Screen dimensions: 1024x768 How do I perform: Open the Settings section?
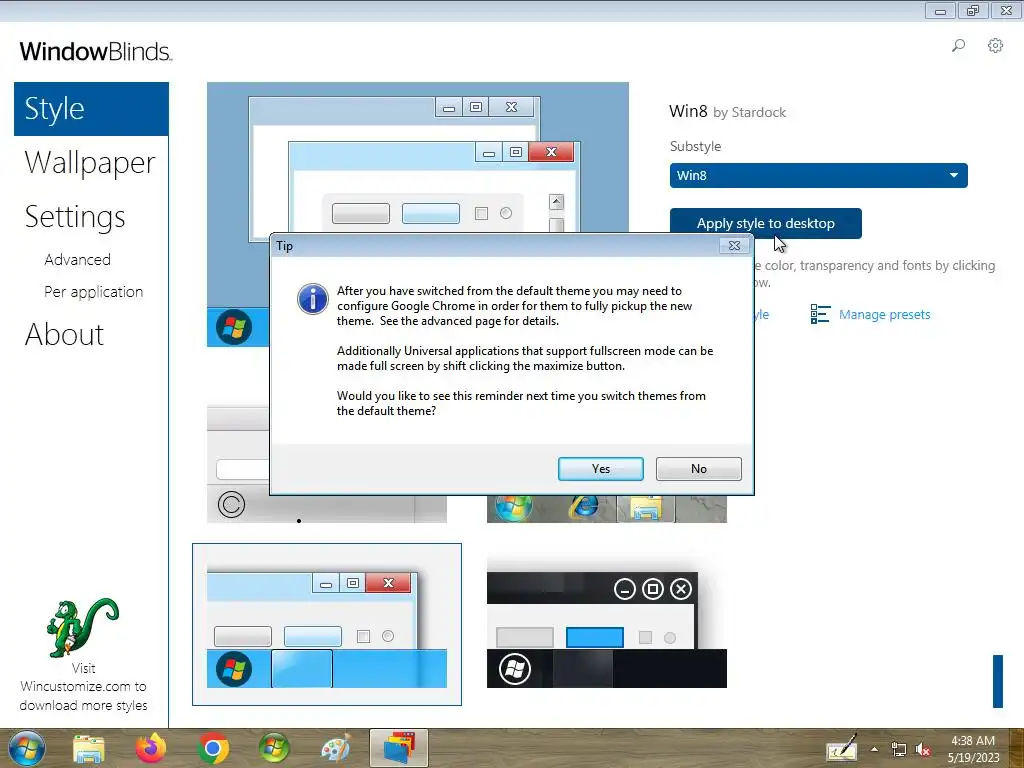pos(75,217)
